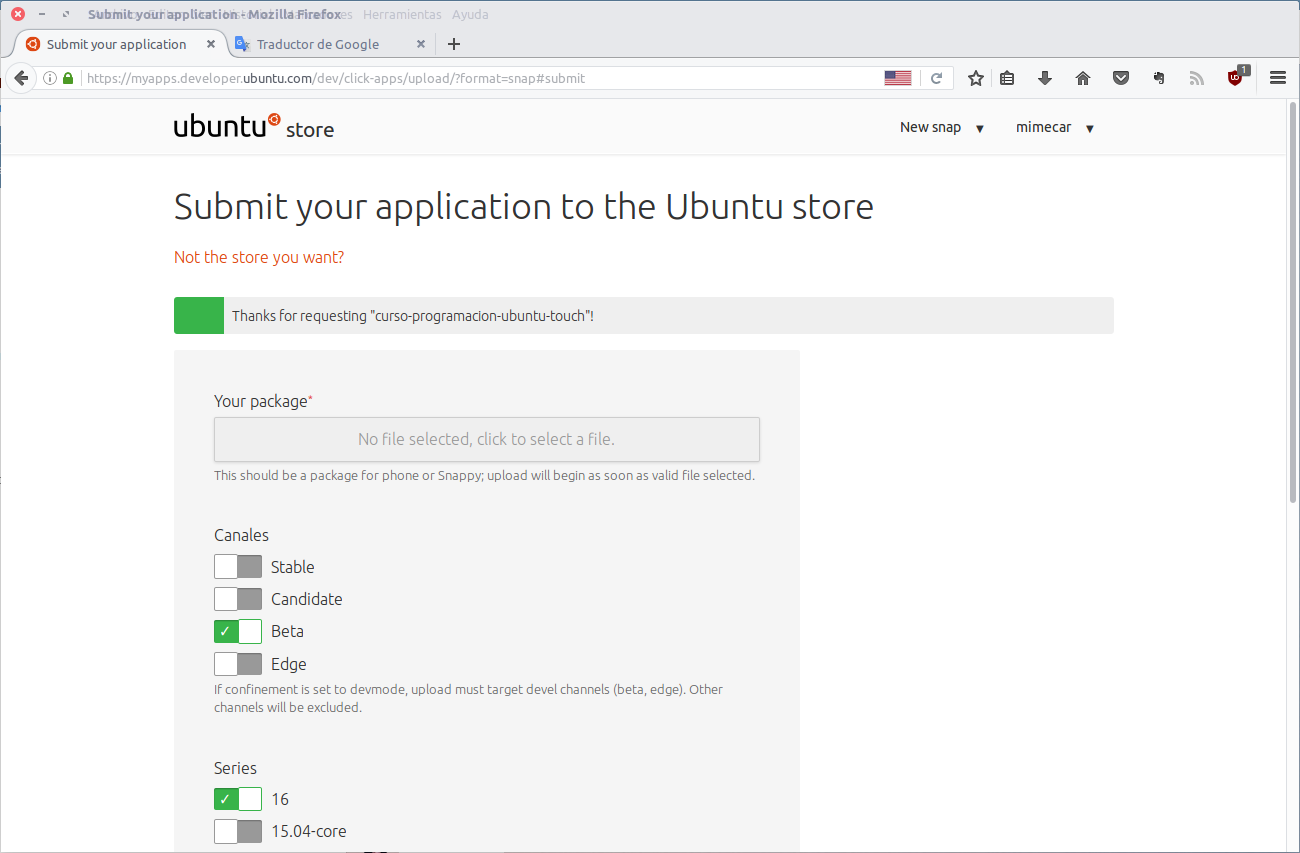Image resolution: width=1300 pixels, height=853 pixels.
Task: Open the site information (i) icon
Action: tap(50, 78)
